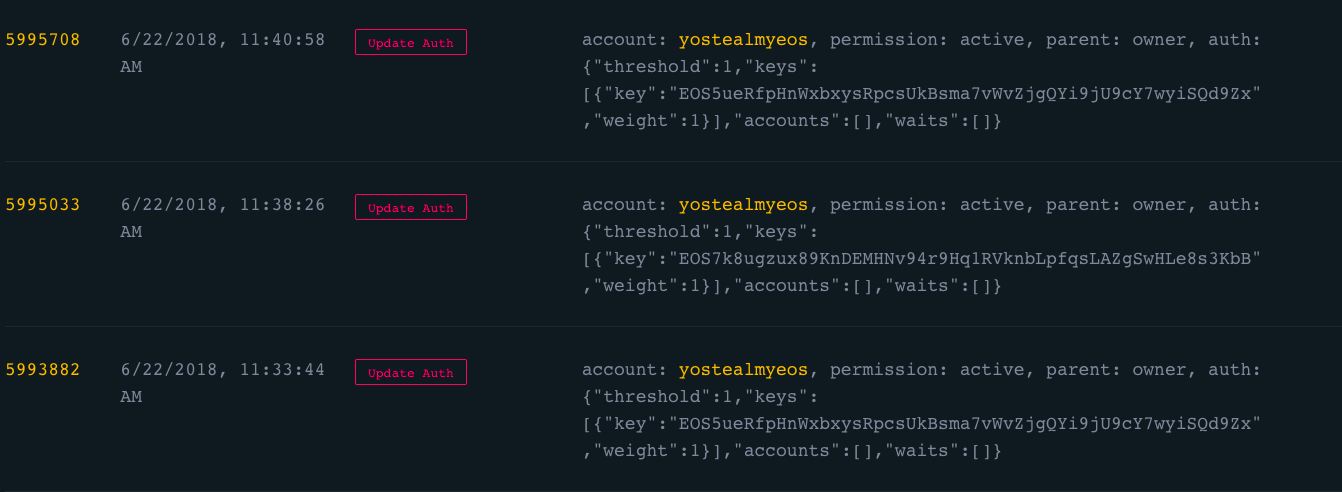
Task: Click the 11:33:44 AM timestamp
Action: point(222,370)
